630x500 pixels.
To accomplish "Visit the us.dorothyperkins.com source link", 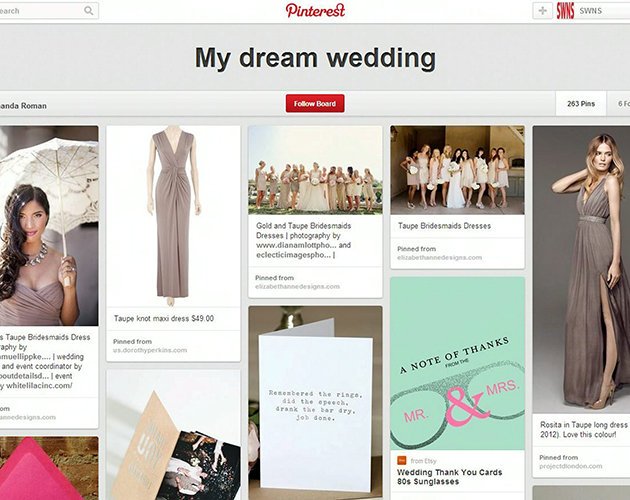I will click(150, 351).
